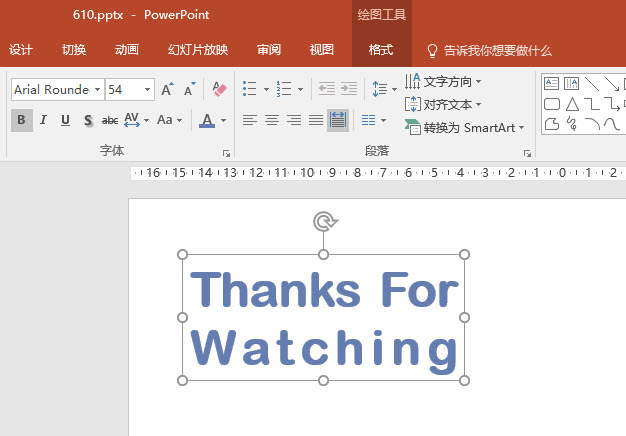Screen dimensions: 626x436
Task: Toggle strikethrough formatting
Action: click(x=110, y=120)
